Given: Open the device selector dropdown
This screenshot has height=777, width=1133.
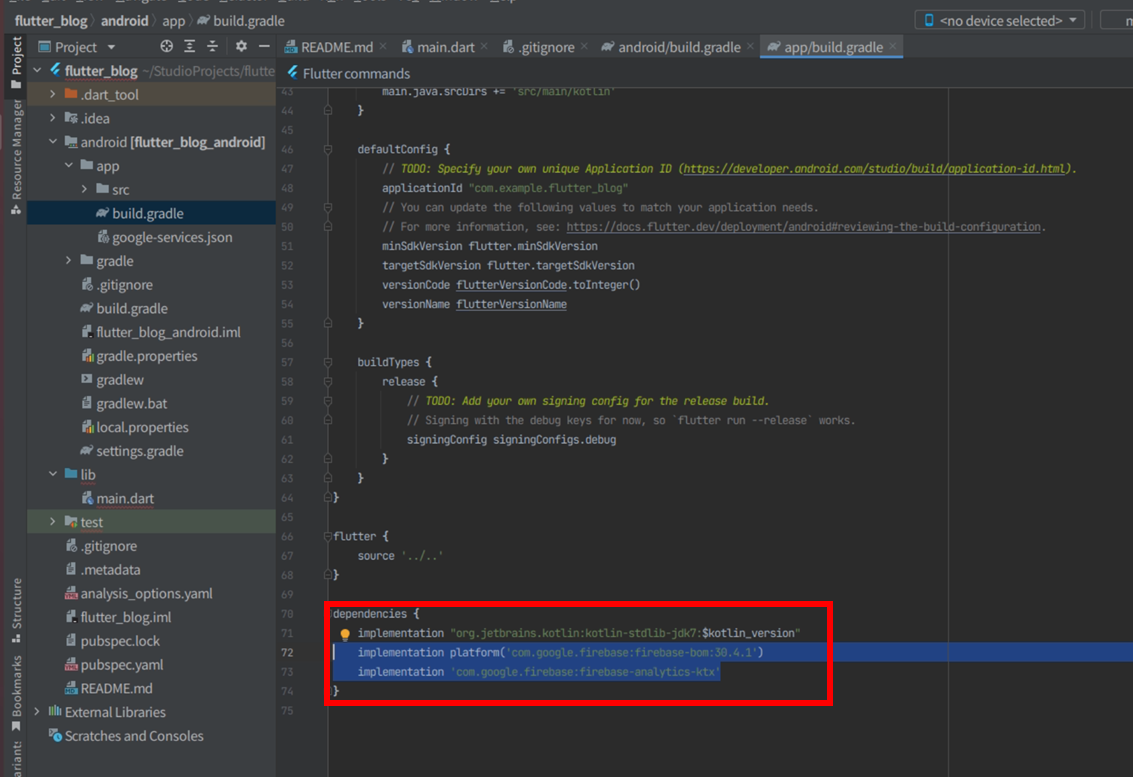Looking at the screenshot, I should pyautogui.click(x=1000, y=20).
